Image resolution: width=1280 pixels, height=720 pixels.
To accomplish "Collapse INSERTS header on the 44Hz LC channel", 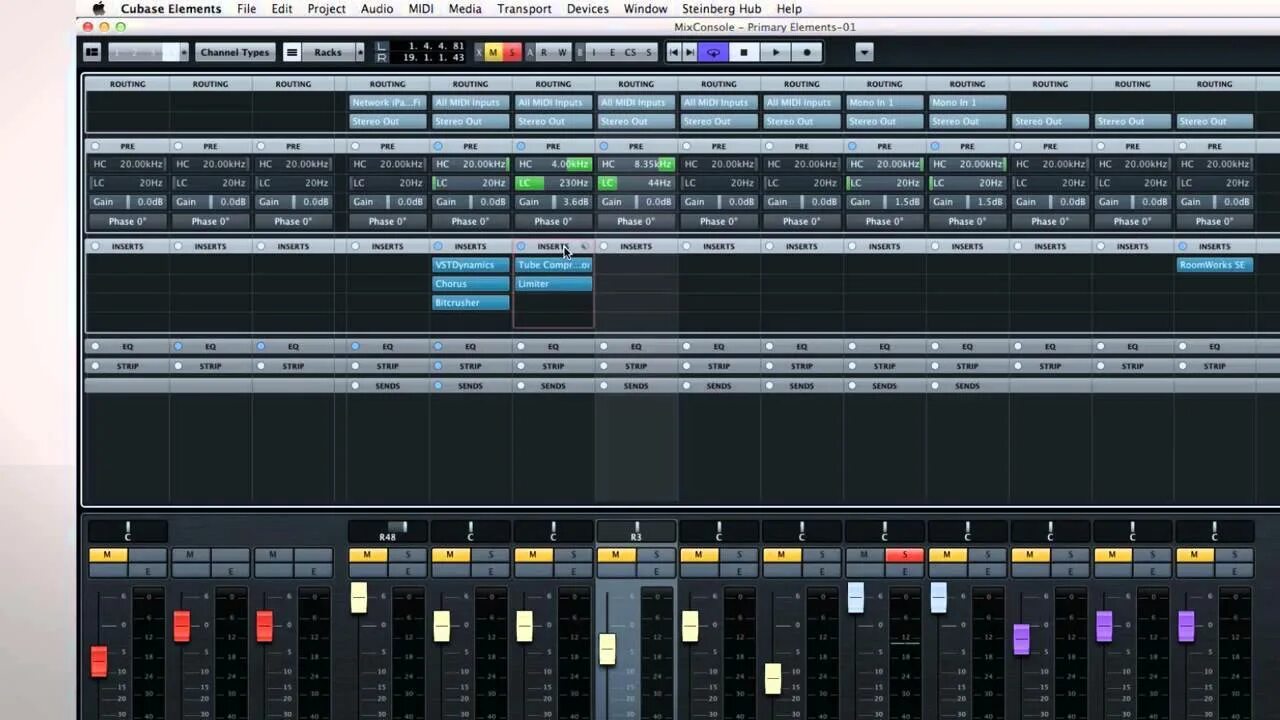I will [x=636, y=246].
